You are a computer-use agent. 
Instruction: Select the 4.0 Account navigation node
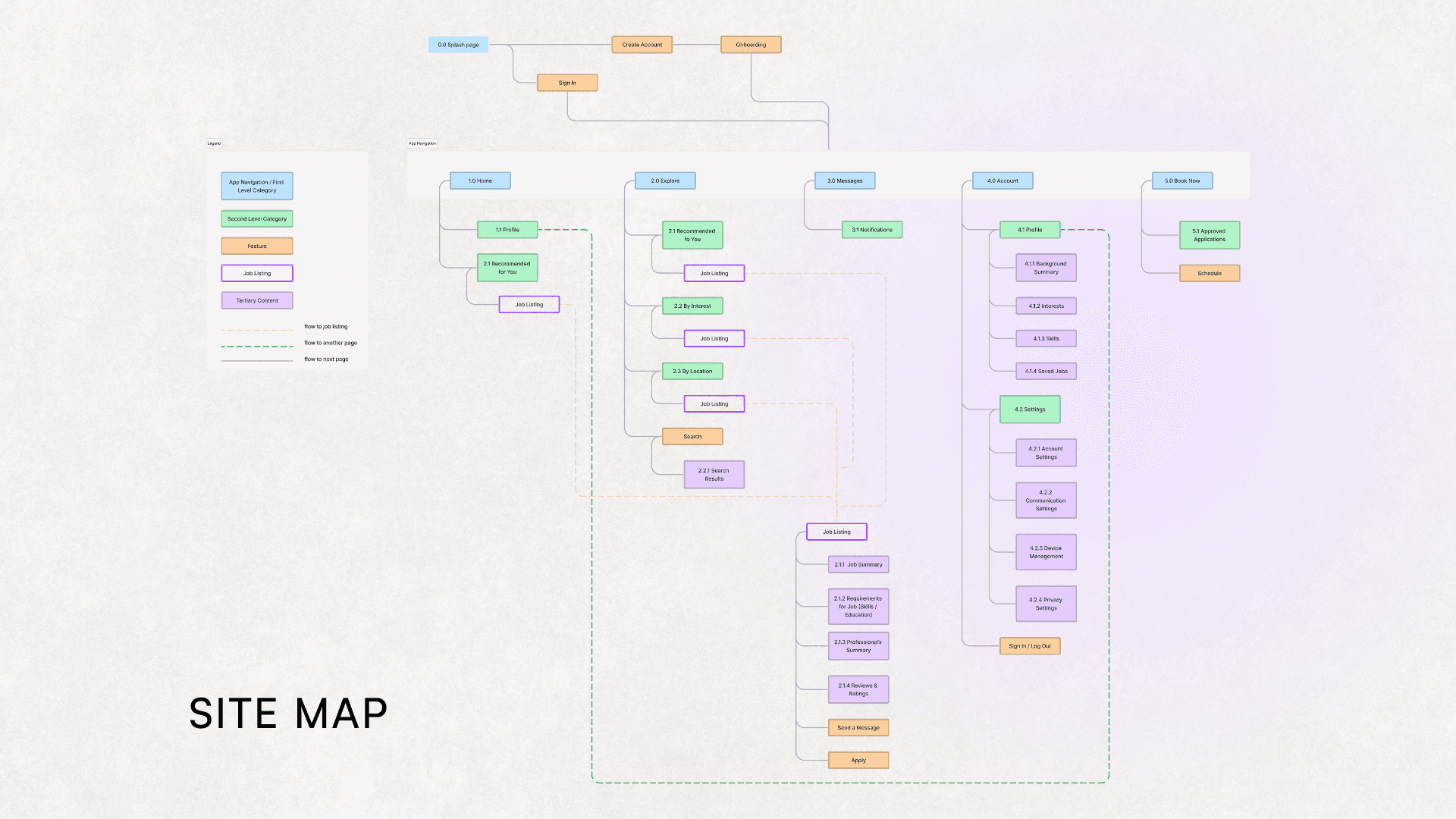click(1002, 180)
